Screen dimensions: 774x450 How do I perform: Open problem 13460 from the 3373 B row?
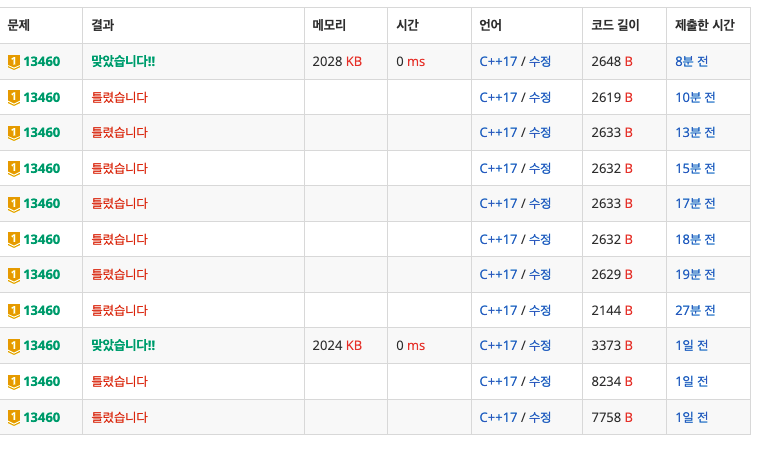tap(42, 346)
